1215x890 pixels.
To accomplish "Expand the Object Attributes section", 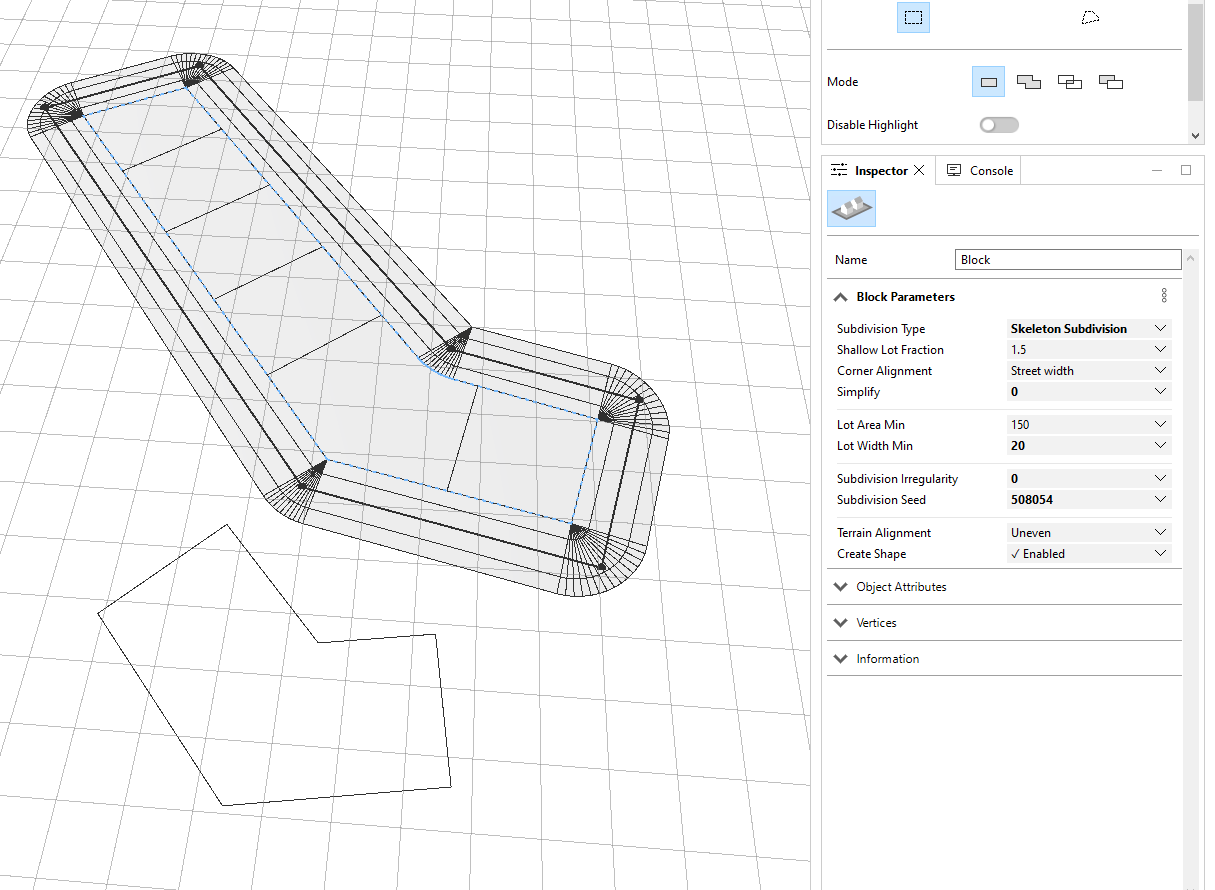I will [x=840, y=587].
